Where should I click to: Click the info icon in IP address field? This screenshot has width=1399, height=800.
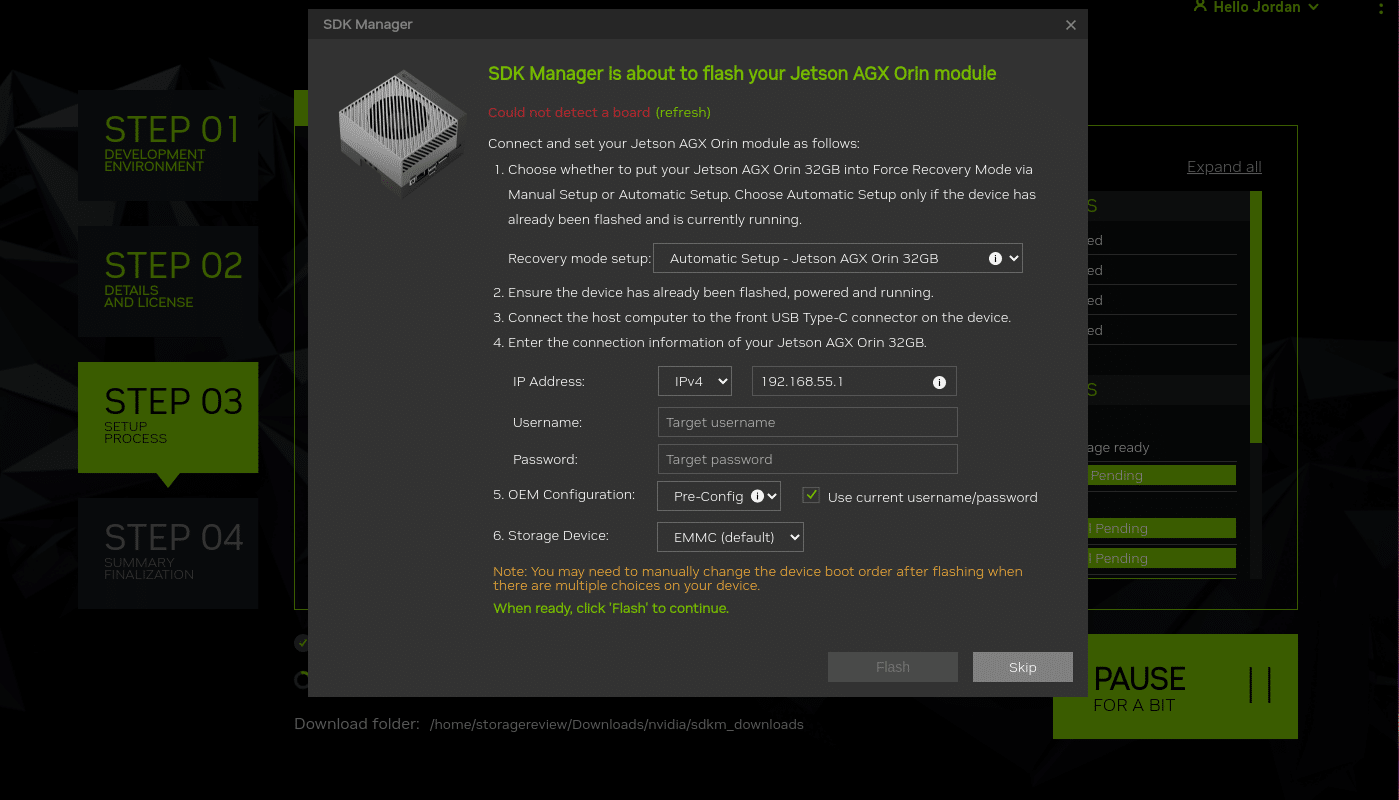(x=939, y=382)
